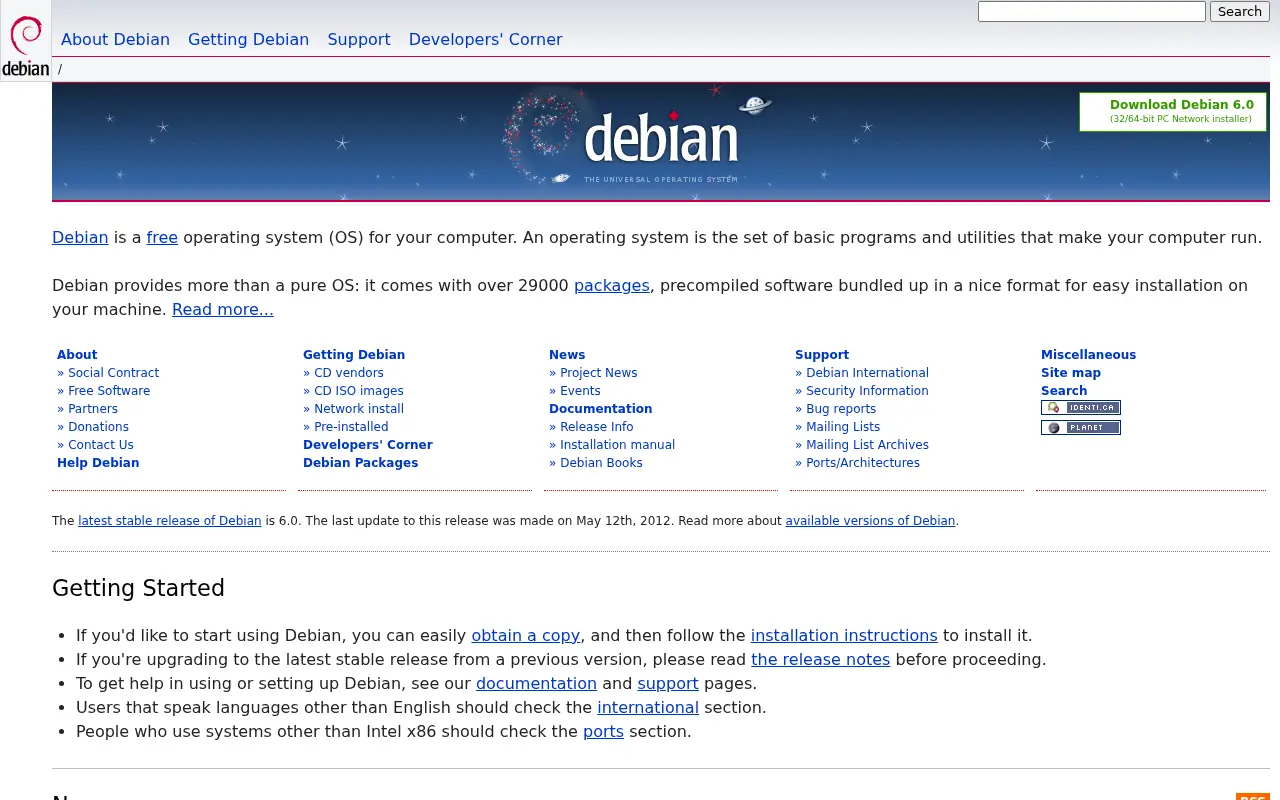Open the About Debian menu

(x=115, y=40)
